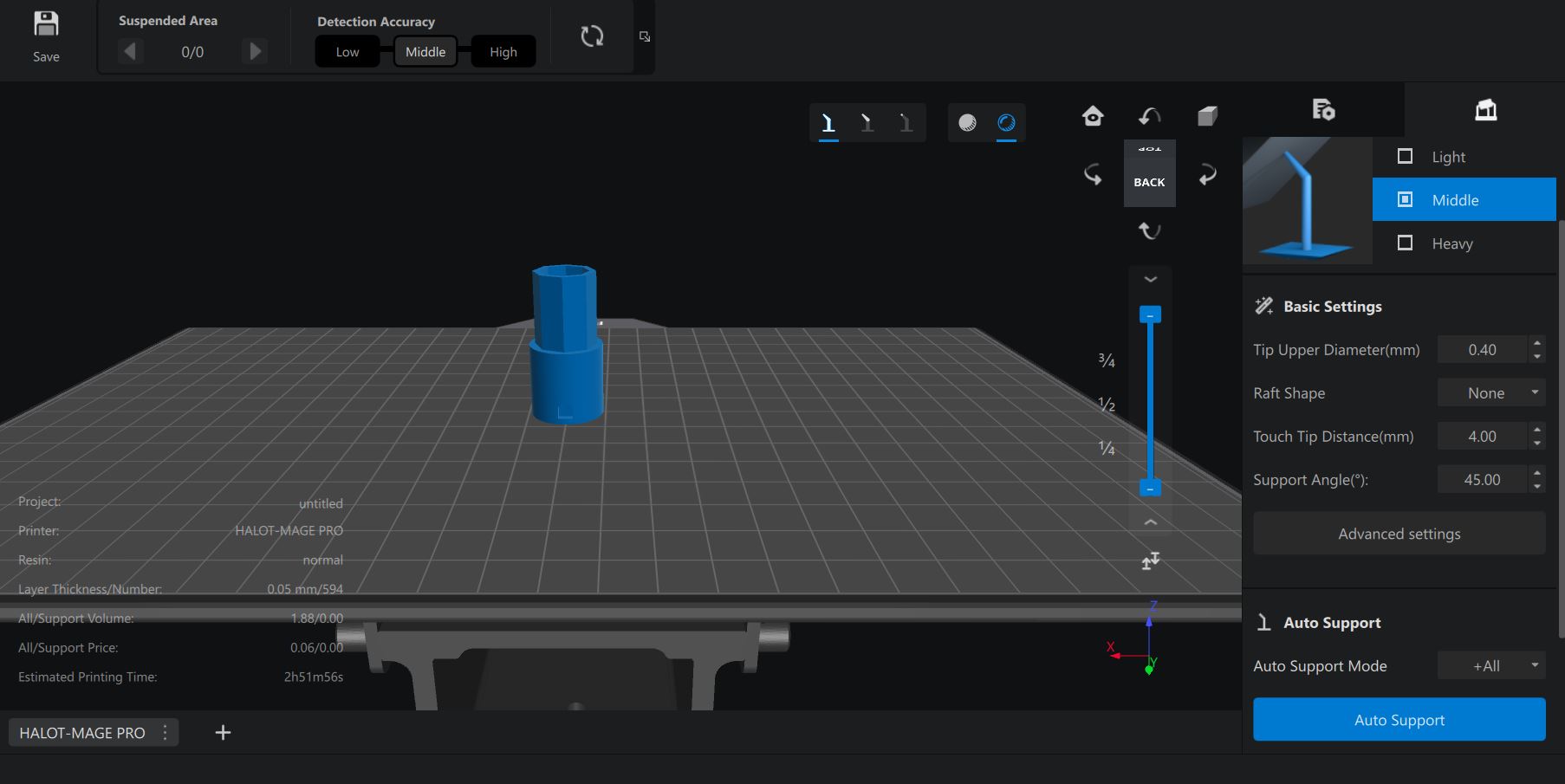1565x784 pixels.
Task: Click the Auto Support button
Action: 1399,719
